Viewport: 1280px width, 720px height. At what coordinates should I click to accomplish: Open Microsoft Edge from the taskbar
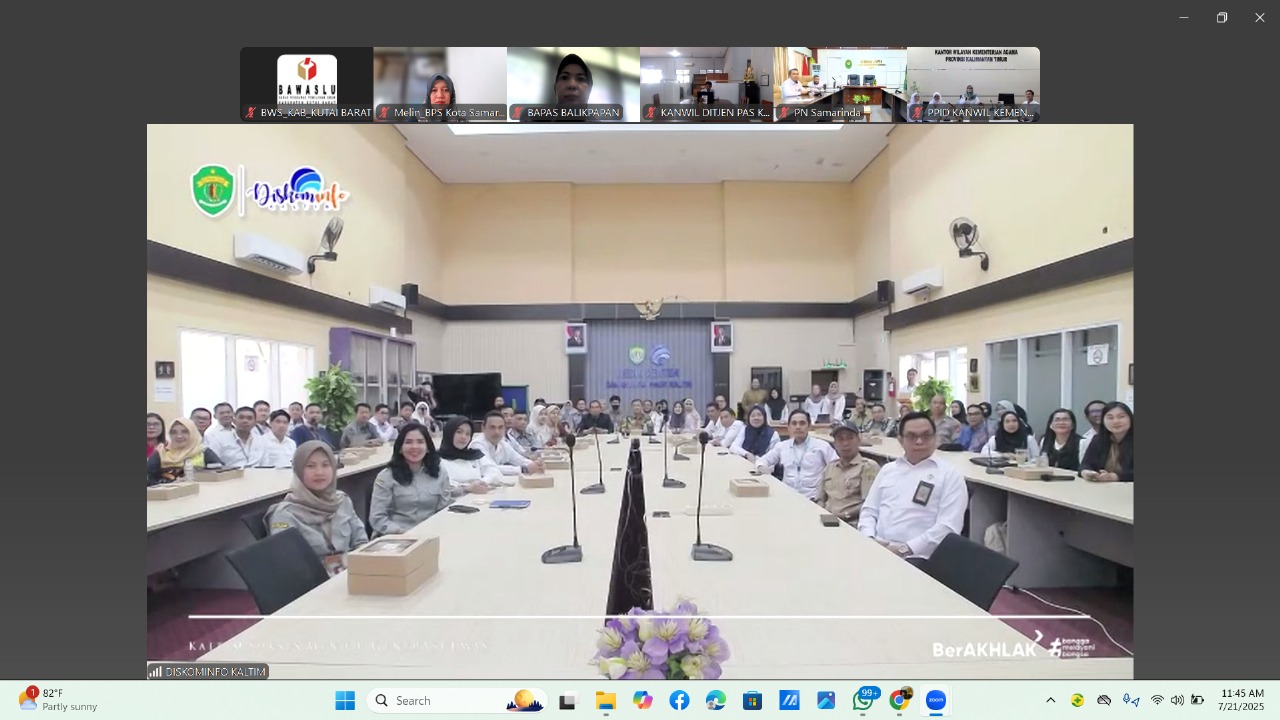716,700
